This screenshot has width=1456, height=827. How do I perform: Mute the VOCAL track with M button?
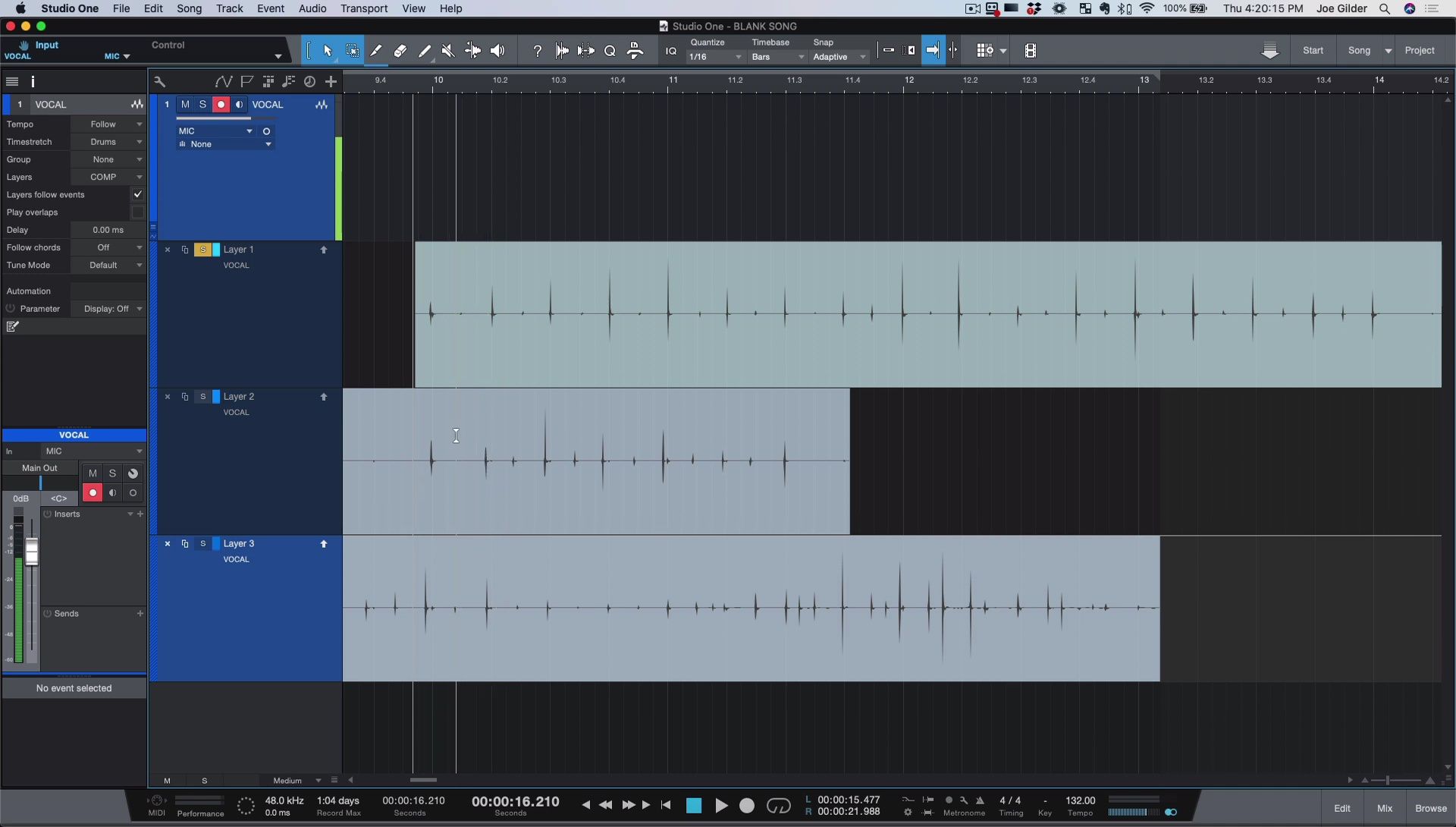click(185, 105)
